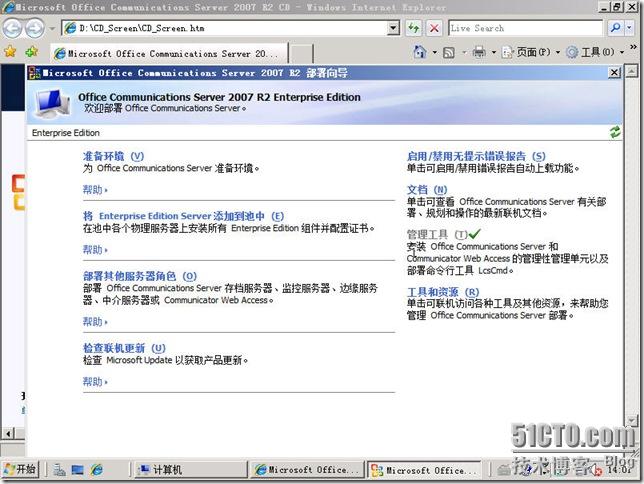Screen dimensions: 644x484
Task: Click the red Stop loading icon
Action: [x=434, y=28]
